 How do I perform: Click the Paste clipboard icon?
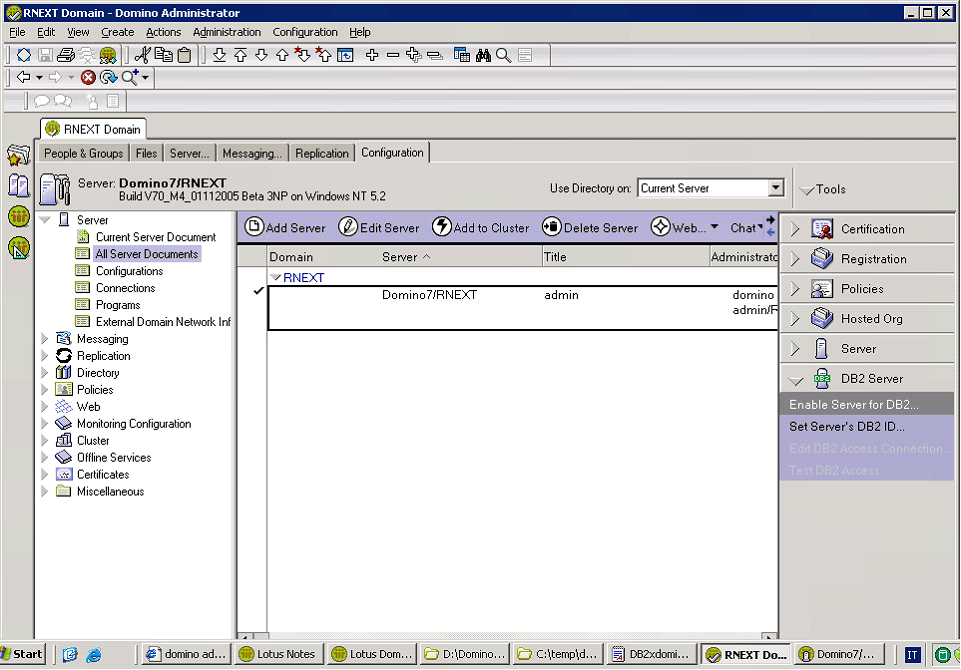(184, 55)
